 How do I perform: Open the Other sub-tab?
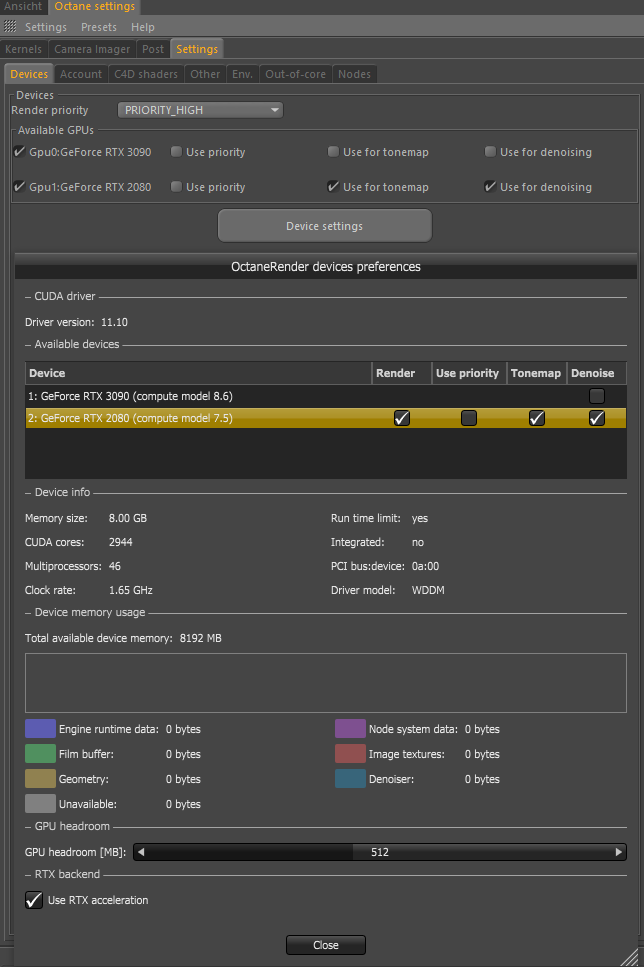point(205,74)
